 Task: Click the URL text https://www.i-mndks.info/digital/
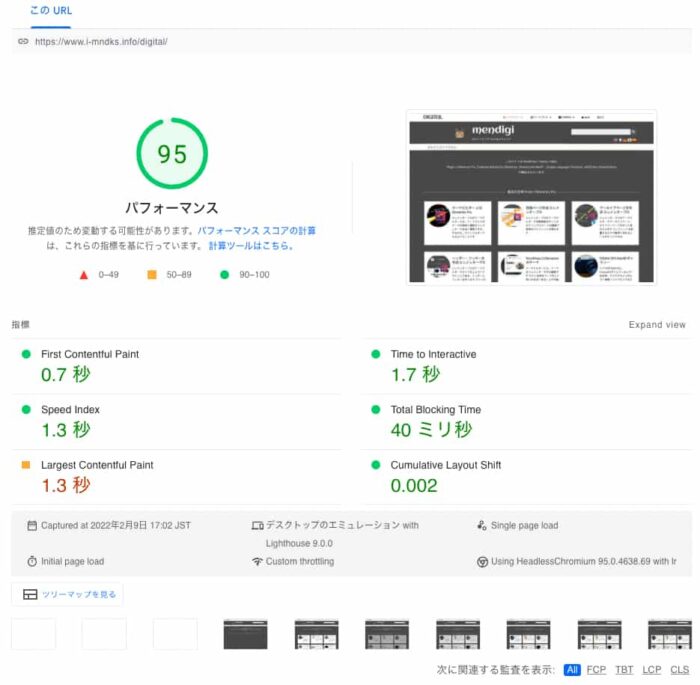101,42
